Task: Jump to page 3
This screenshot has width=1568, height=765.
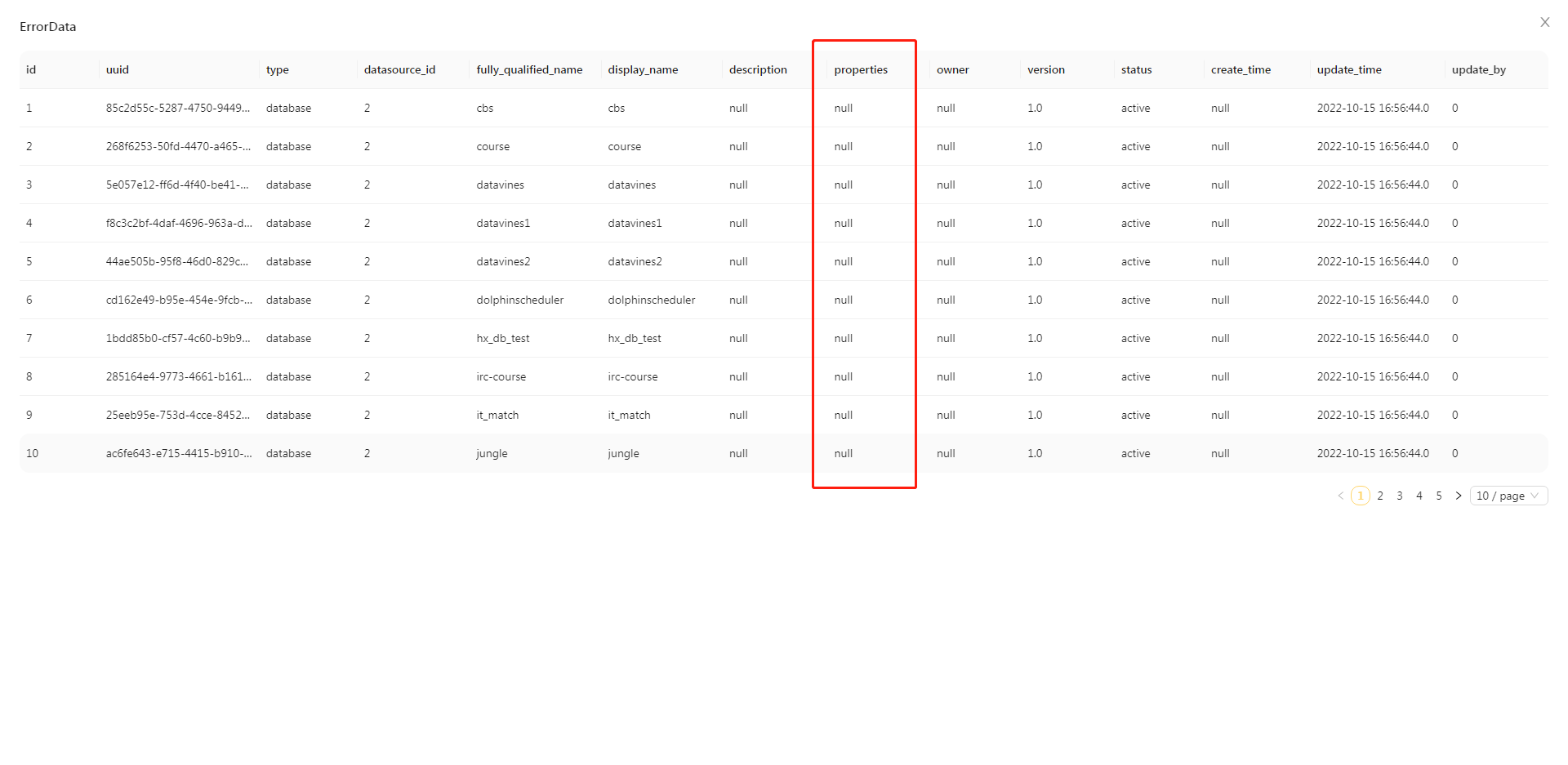Action: click(x=1400, y=496)
